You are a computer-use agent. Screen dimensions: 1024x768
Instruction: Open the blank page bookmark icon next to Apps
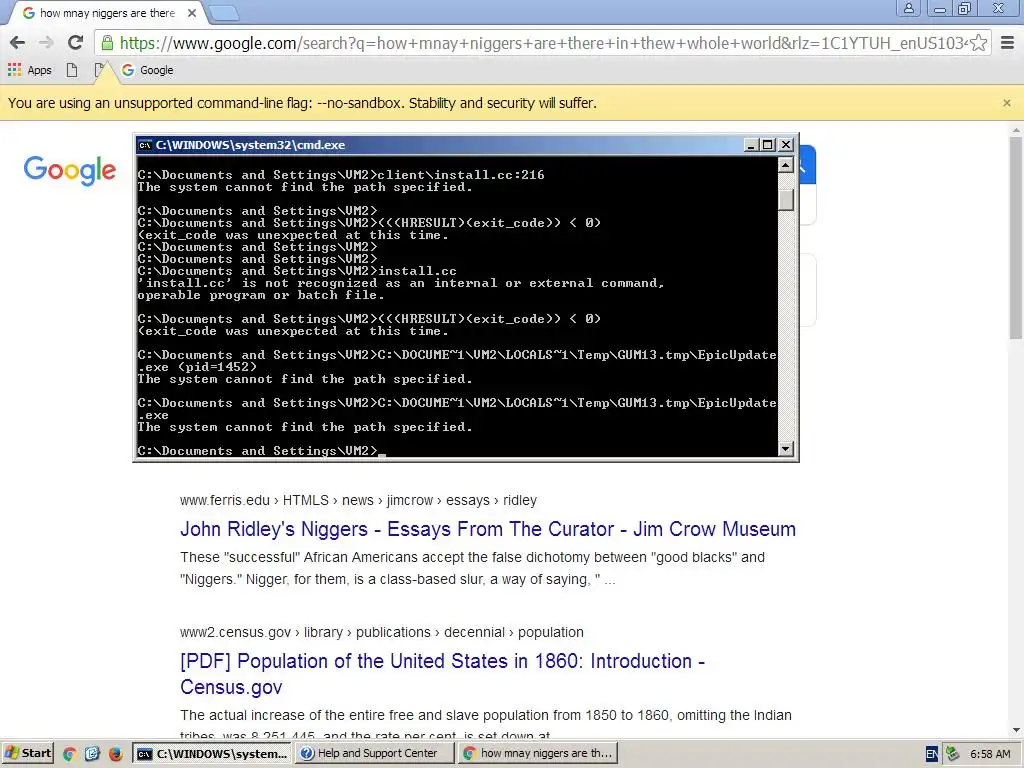point(72,70)
